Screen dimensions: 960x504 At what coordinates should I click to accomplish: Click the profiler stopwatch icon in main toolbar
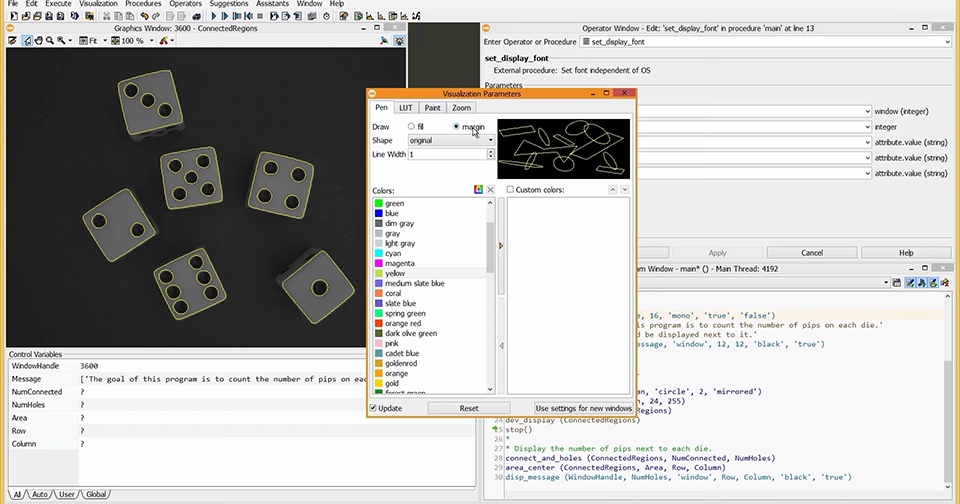(x=326, y=16)
